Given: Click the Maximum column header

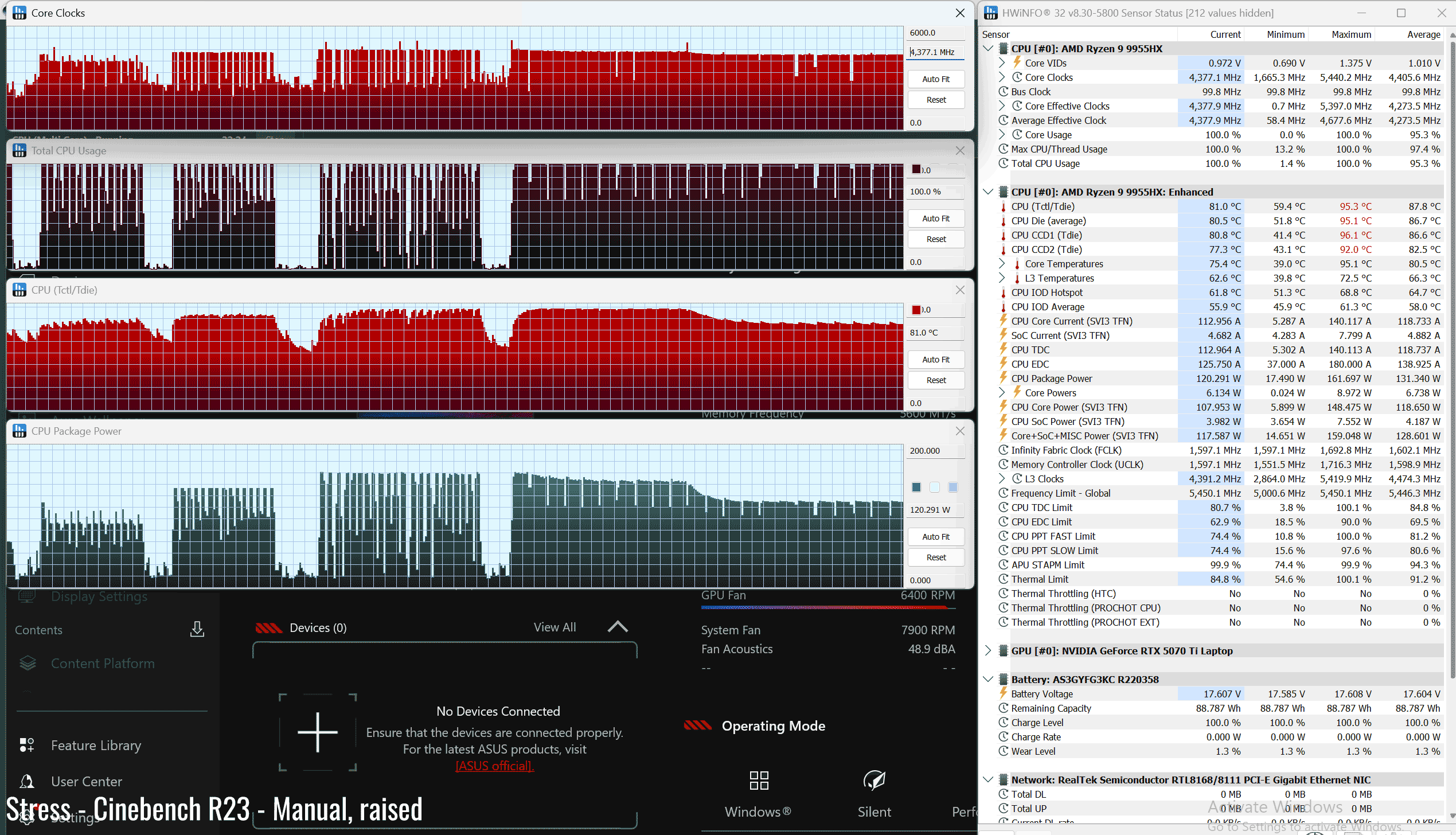Looking at the screenshot, I should tap(1350, 34).
